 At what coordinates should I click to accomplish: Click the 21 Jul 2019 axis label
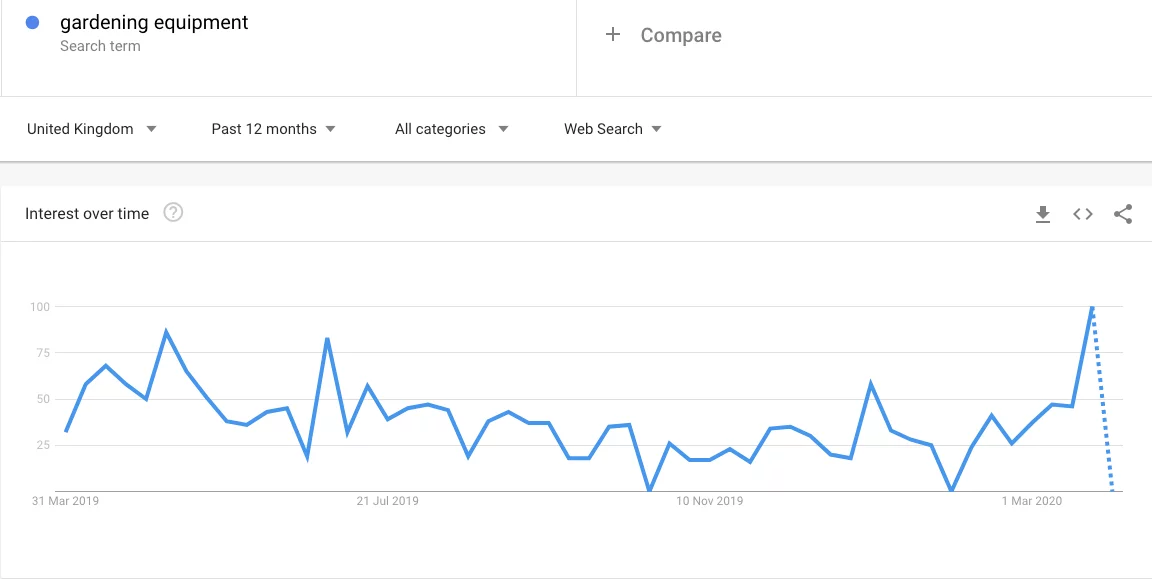pyautogui.click(x=387, y=501)
